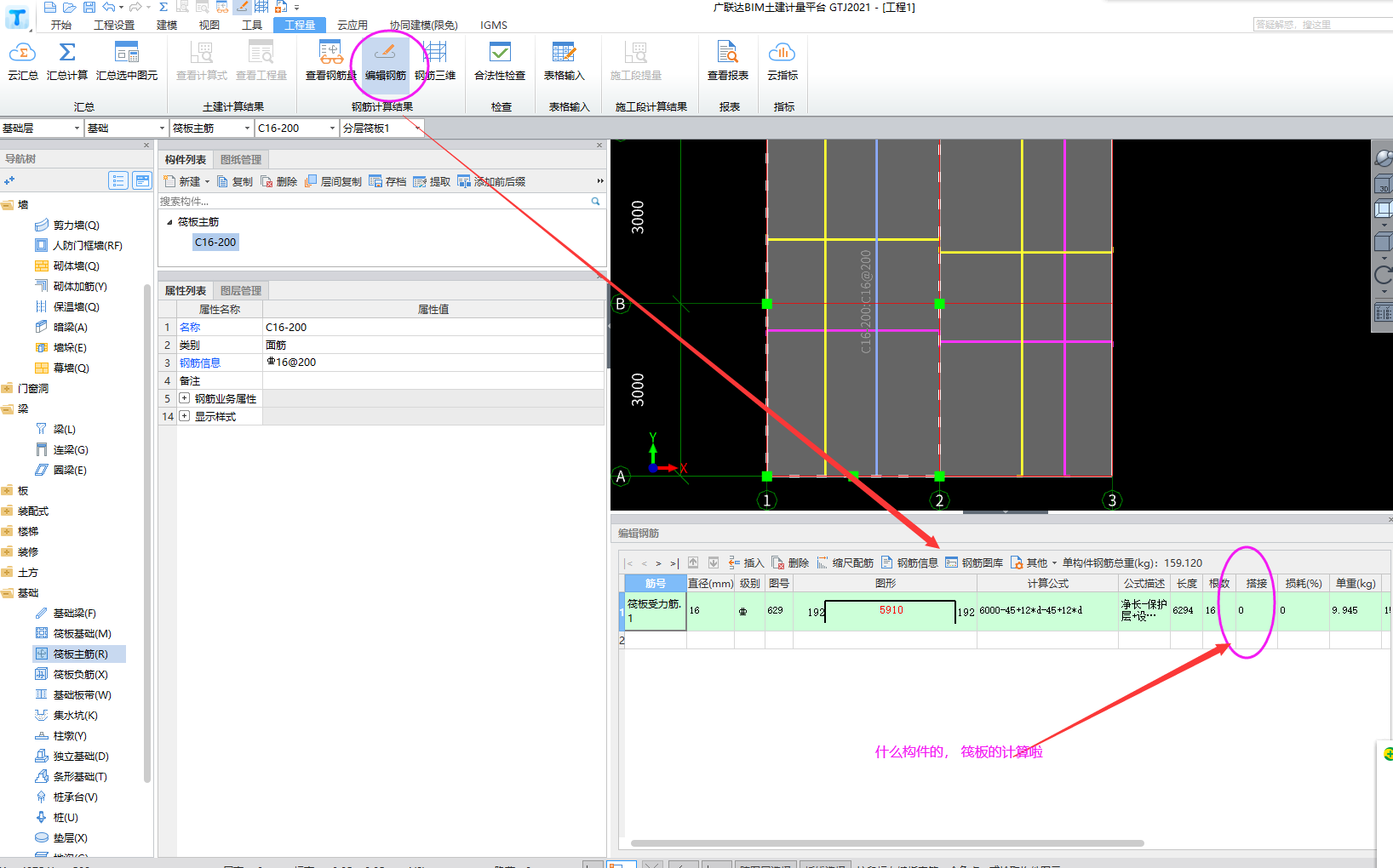1393x868 pixels.
Task: Open the 建模 ribbon tab
Action: pyautogui.click(x=167, y=25)
